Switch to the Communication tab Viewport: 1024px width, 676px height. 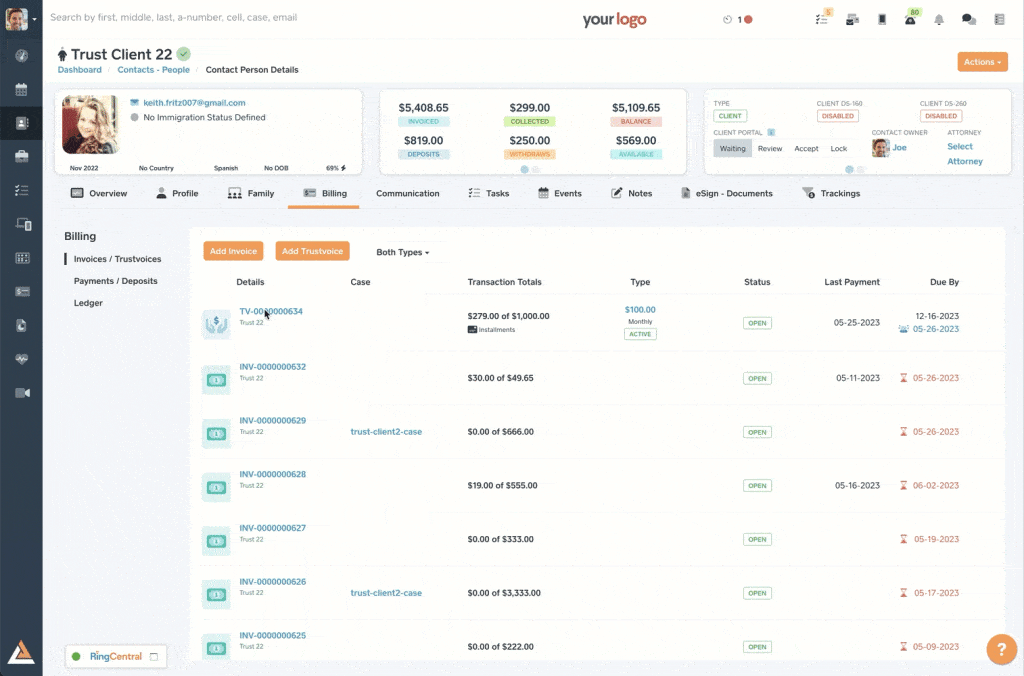[407, 193]
